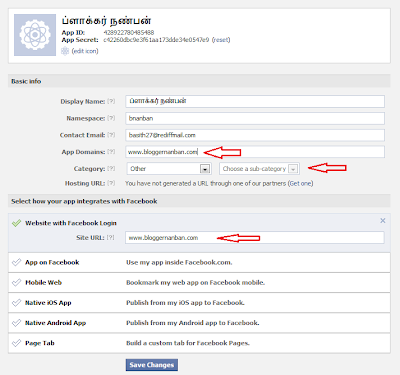
Task: Open App Domains help question mark
Action: (111, 152)
